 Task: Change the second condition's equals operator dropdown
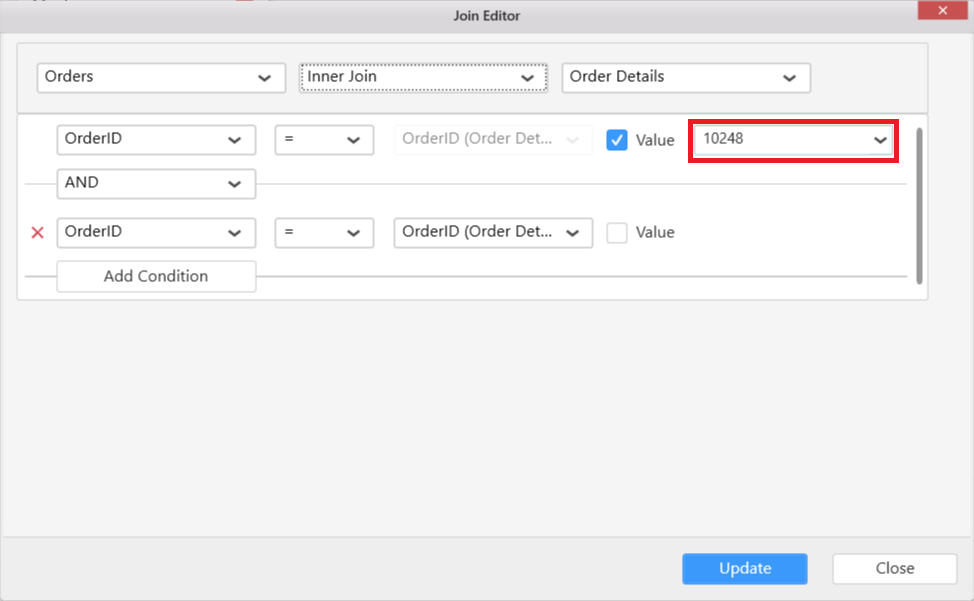[x=324, y=232]
